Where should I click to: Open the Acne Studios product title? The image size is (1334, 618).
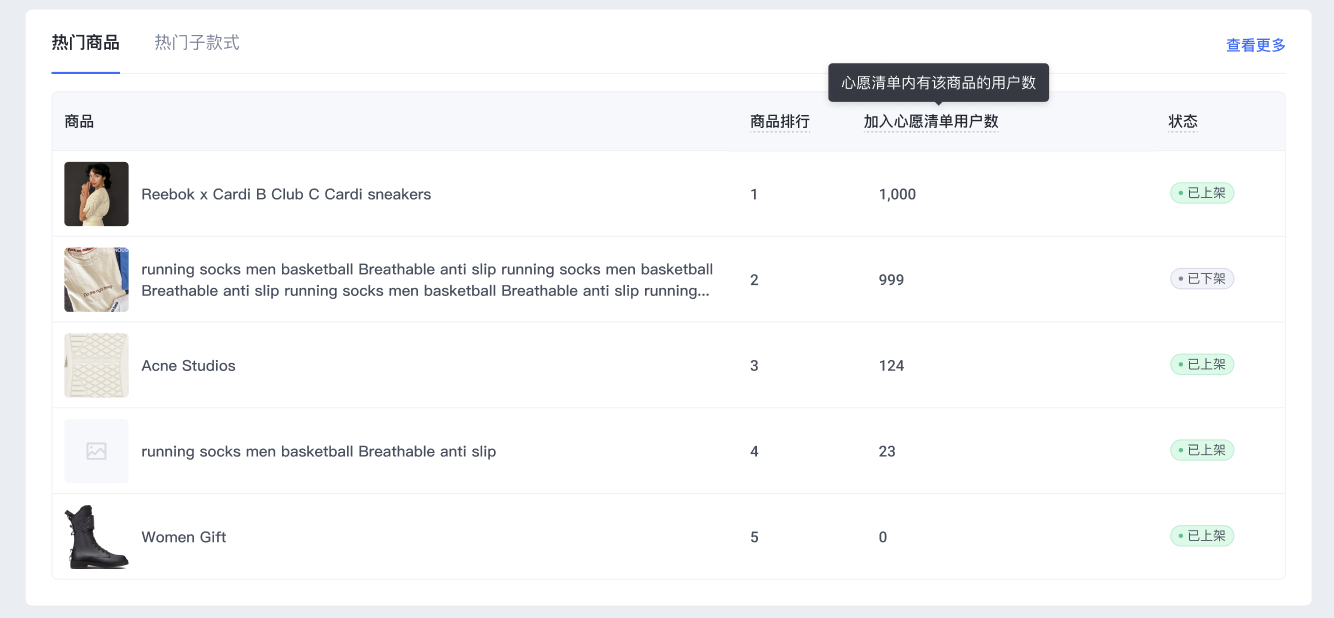point(188,366)
